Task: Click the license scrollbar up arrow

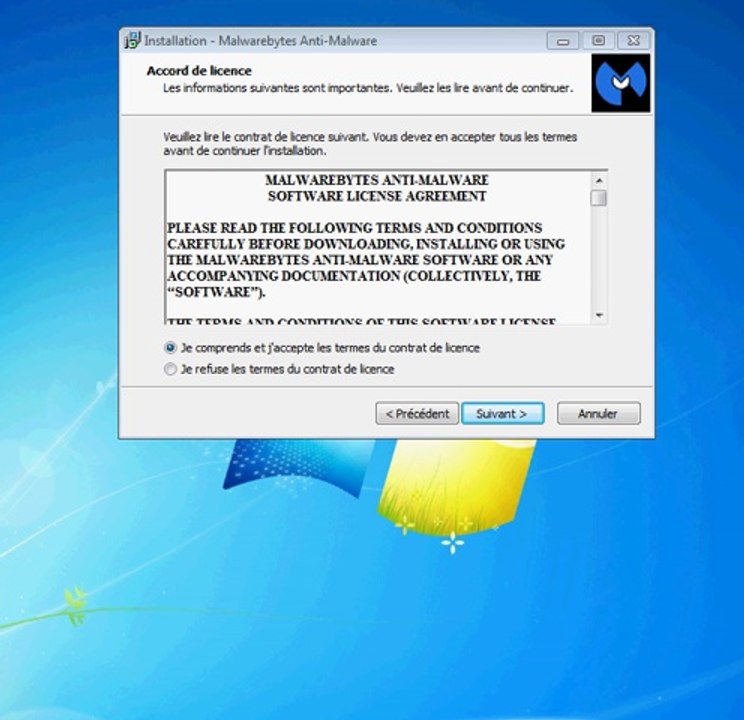Action: [x=599, y=180]
